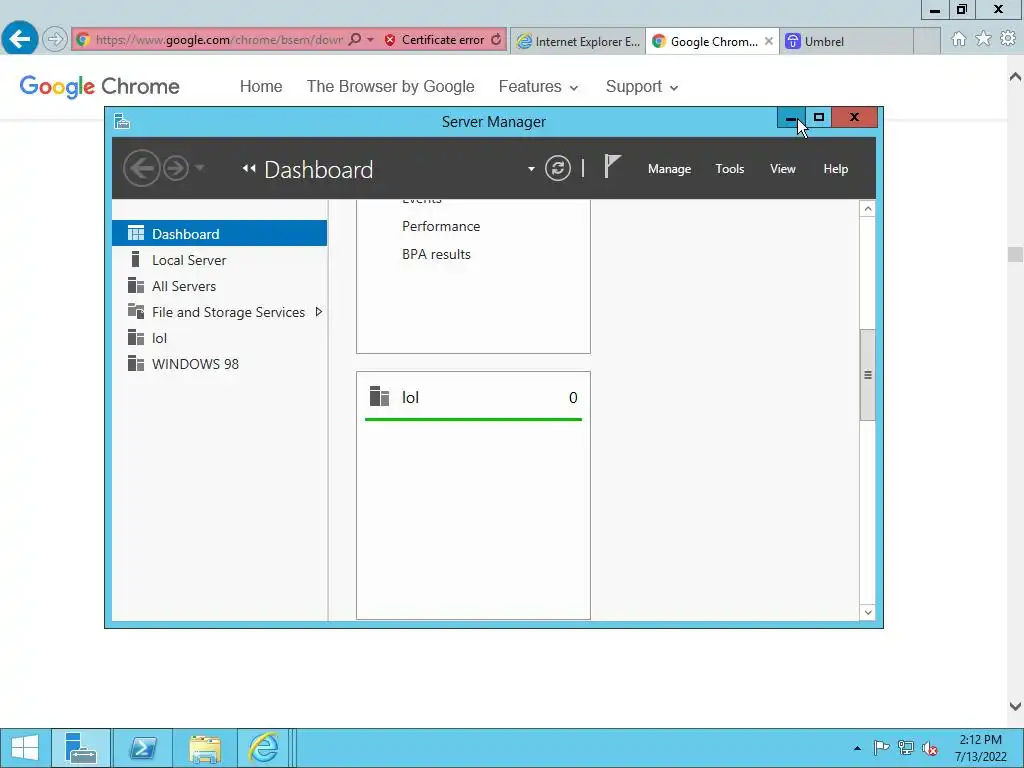Image resolution: width=1024 pixels, height=768 pixels.
Task: Open PowerShell from the taskbar
Action: pos(142,748)
